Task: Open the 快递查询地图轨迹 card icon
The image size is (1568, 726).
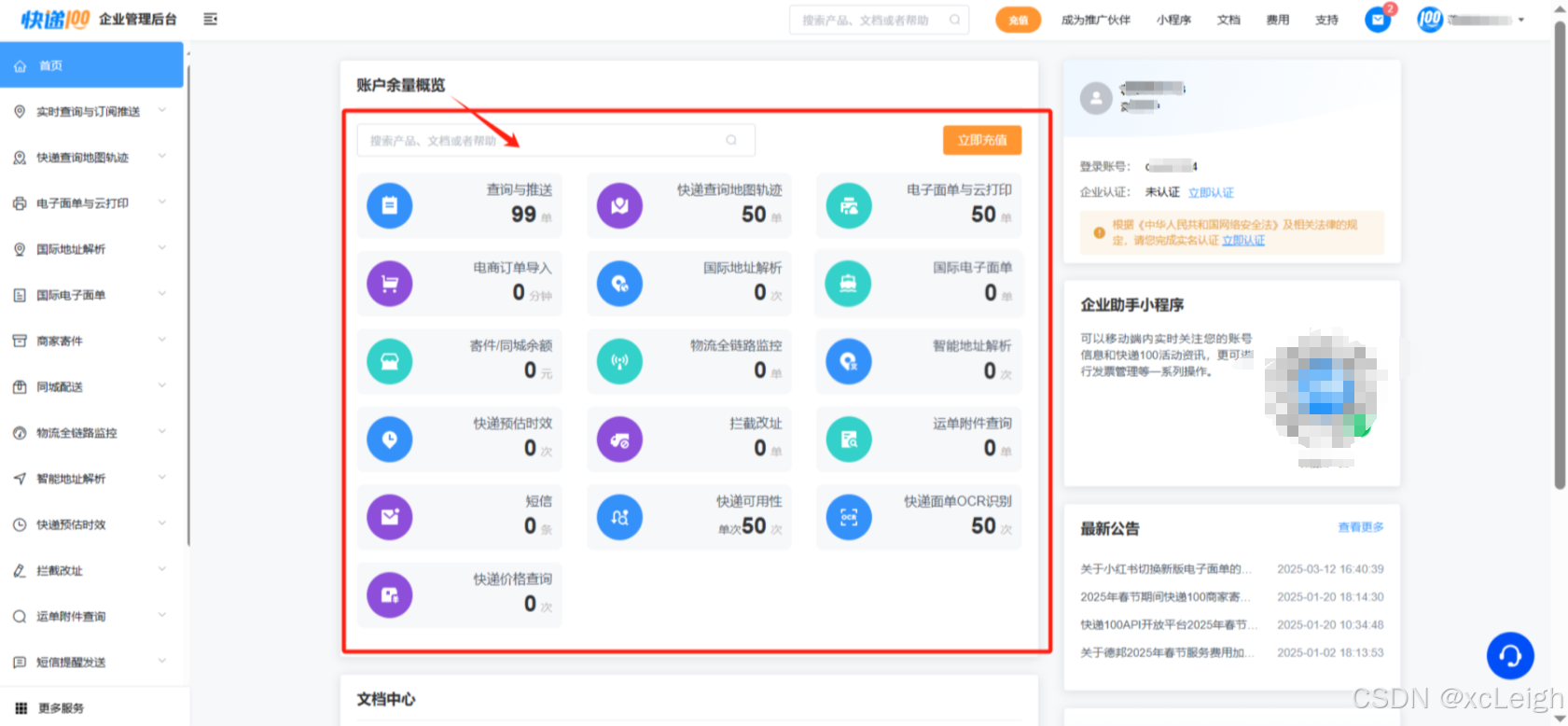Action: point(619,205)
